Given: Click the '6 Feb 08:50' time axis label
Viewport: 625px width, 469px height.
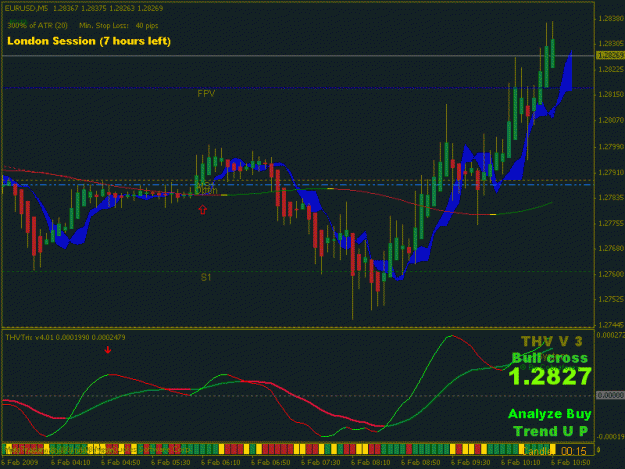Looking at the screenshot, I should 421,463.
